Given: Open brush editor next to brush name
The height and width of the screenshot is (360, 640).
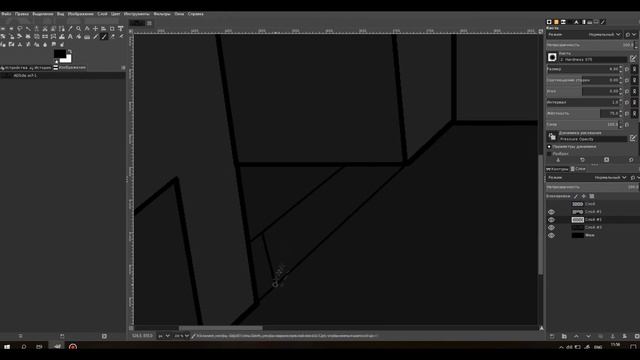Looking at the screenshot, I should pyautogui.click(x=633, y=58).
